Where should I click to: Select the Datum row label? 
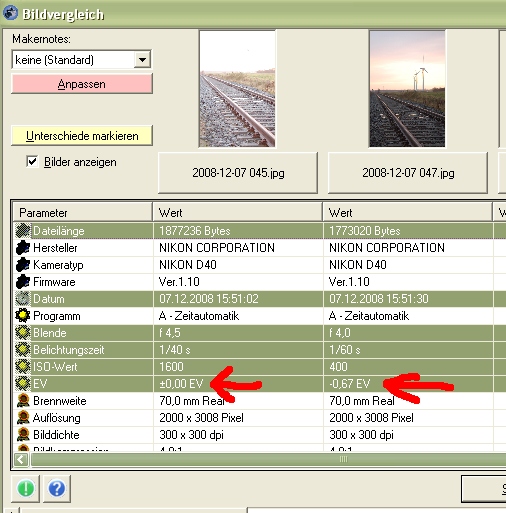pos(49,299)
